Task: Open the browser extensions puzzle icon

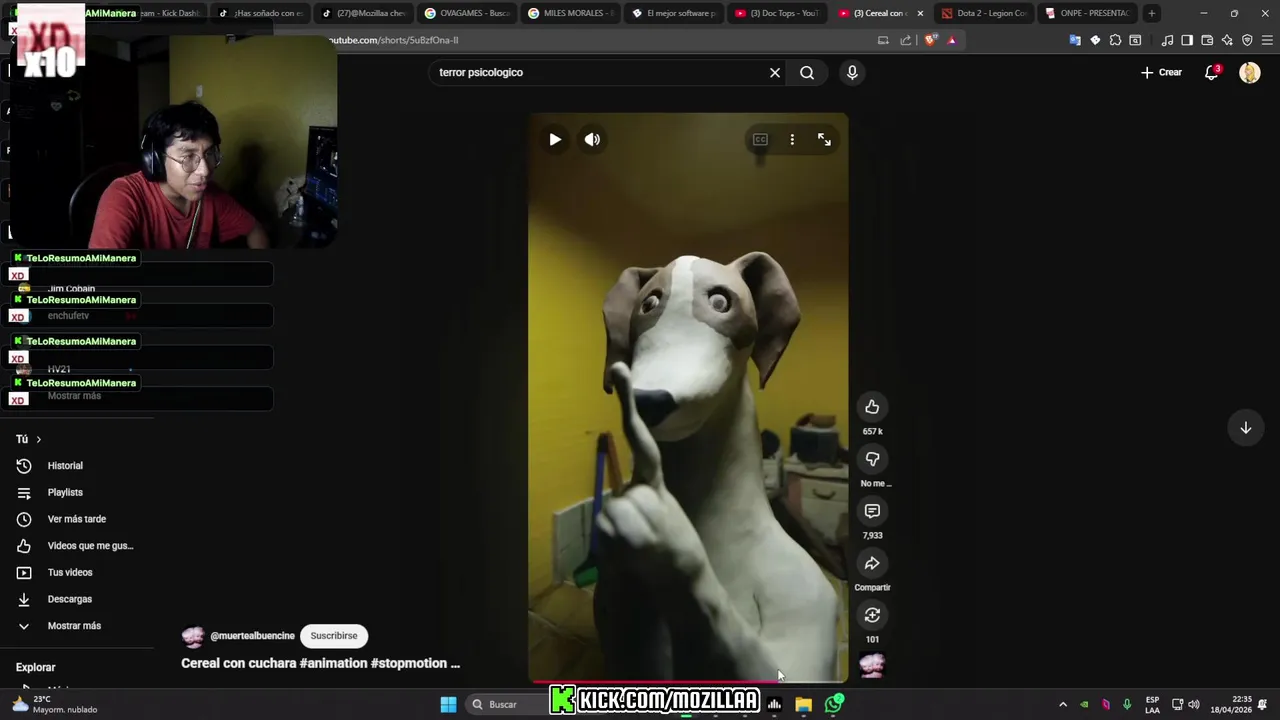Action: tap(1115, 40)
